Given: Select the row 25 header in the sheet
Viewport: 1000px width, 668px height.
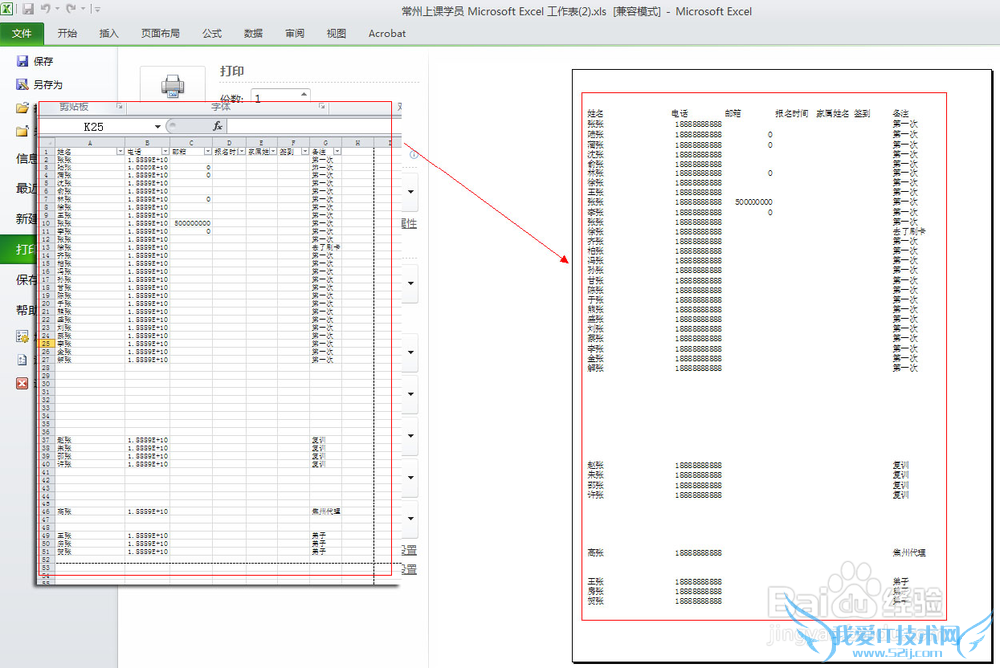Looking at the screenshot, I should point(46,343).
